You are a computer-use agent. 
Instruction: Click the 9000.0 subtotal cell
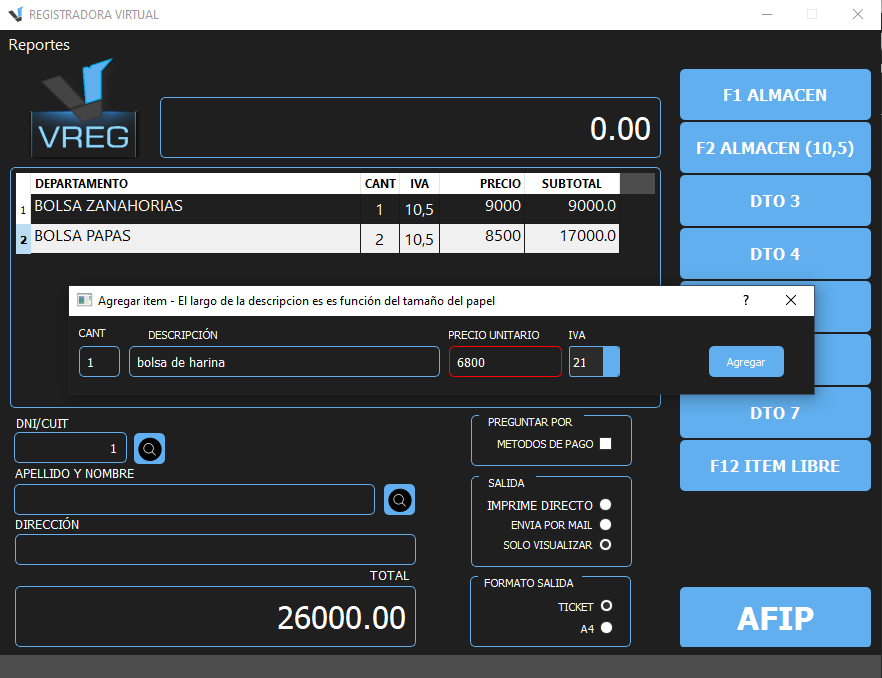(572, 209)
